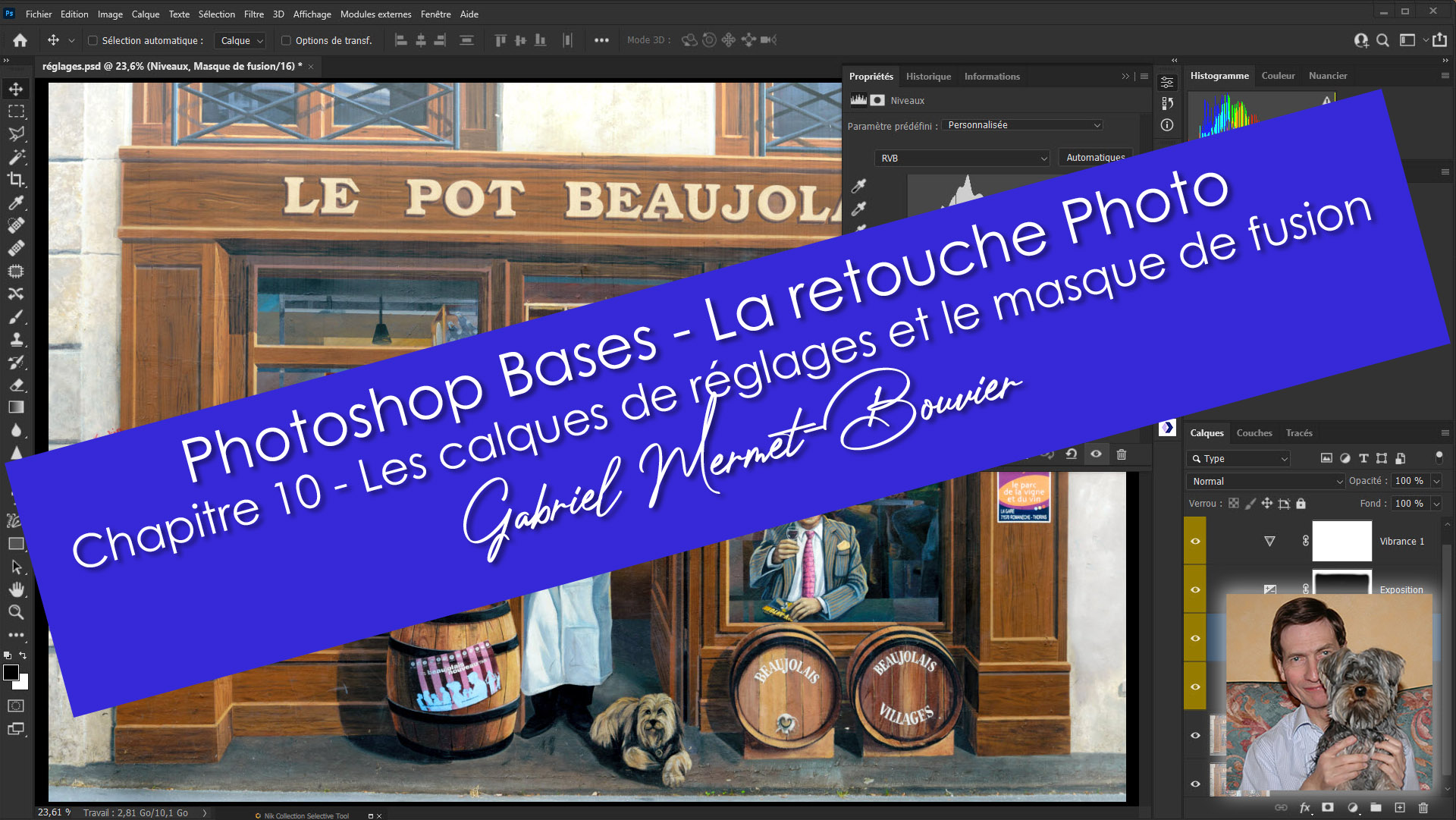Select the Magic Wand tool
Image resolution: width=1456 pixels, height=820 pixels.
tap(16, 157)
